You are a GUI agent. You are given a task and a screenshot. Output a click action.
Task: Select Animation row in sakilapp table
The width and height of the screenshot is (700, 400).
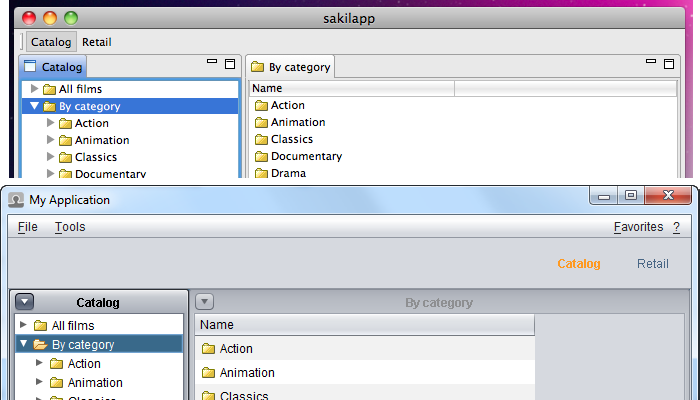(x=463, y=122)
